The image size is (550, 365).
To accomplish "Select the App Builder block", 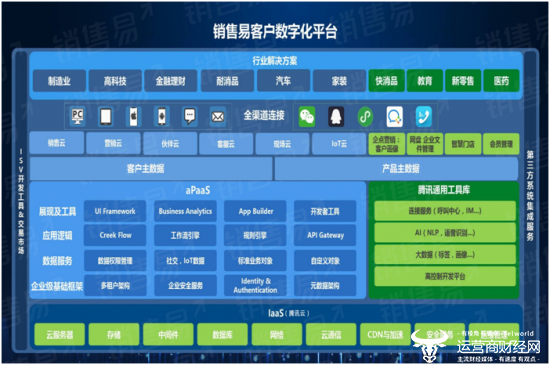I will pos(255,211).
